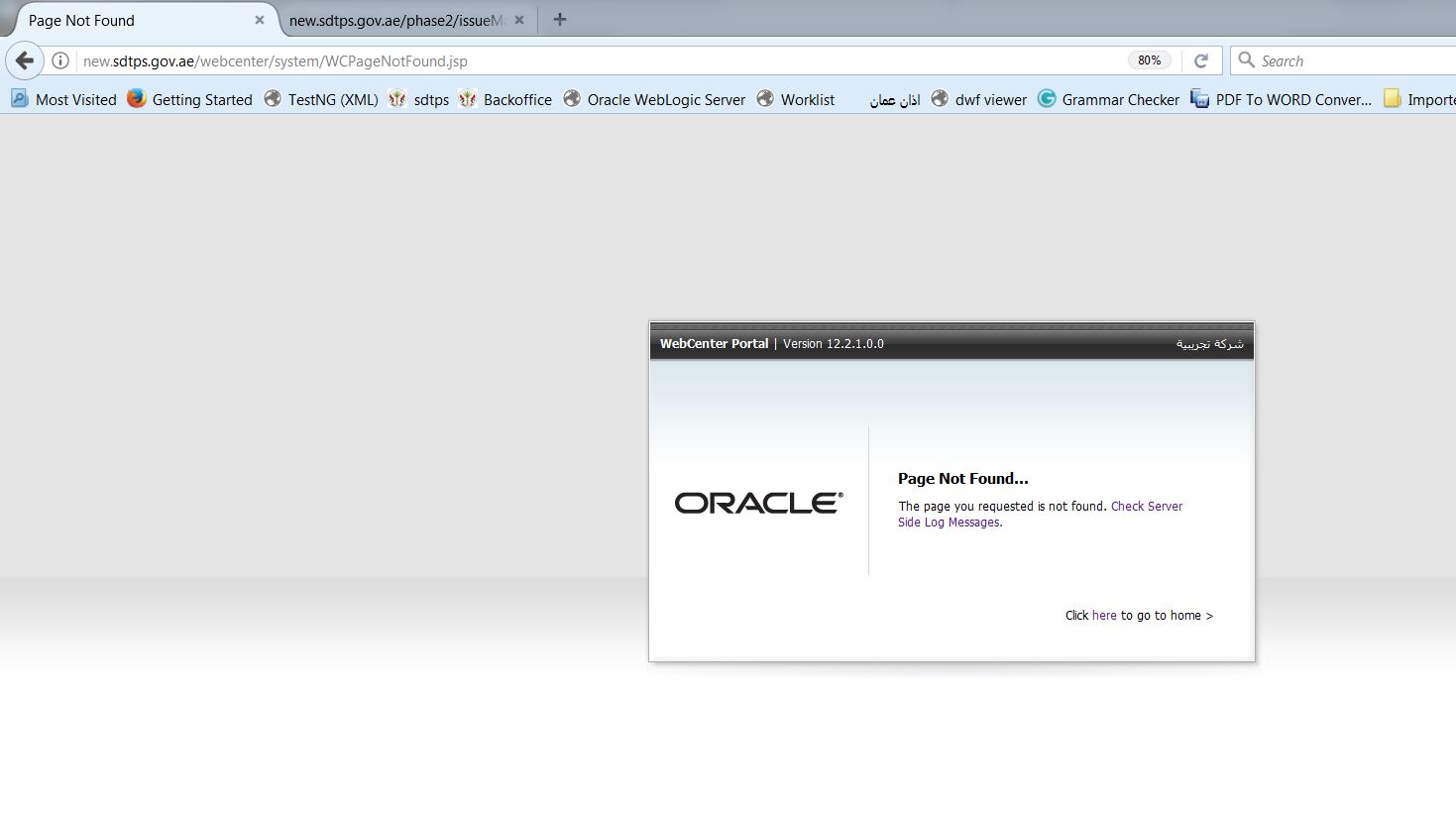Image resolution: width=1456 pixels, height=817 pixels.
Task: Click the Firefox icon beside Getting Started
Action: tap(137, 98)
